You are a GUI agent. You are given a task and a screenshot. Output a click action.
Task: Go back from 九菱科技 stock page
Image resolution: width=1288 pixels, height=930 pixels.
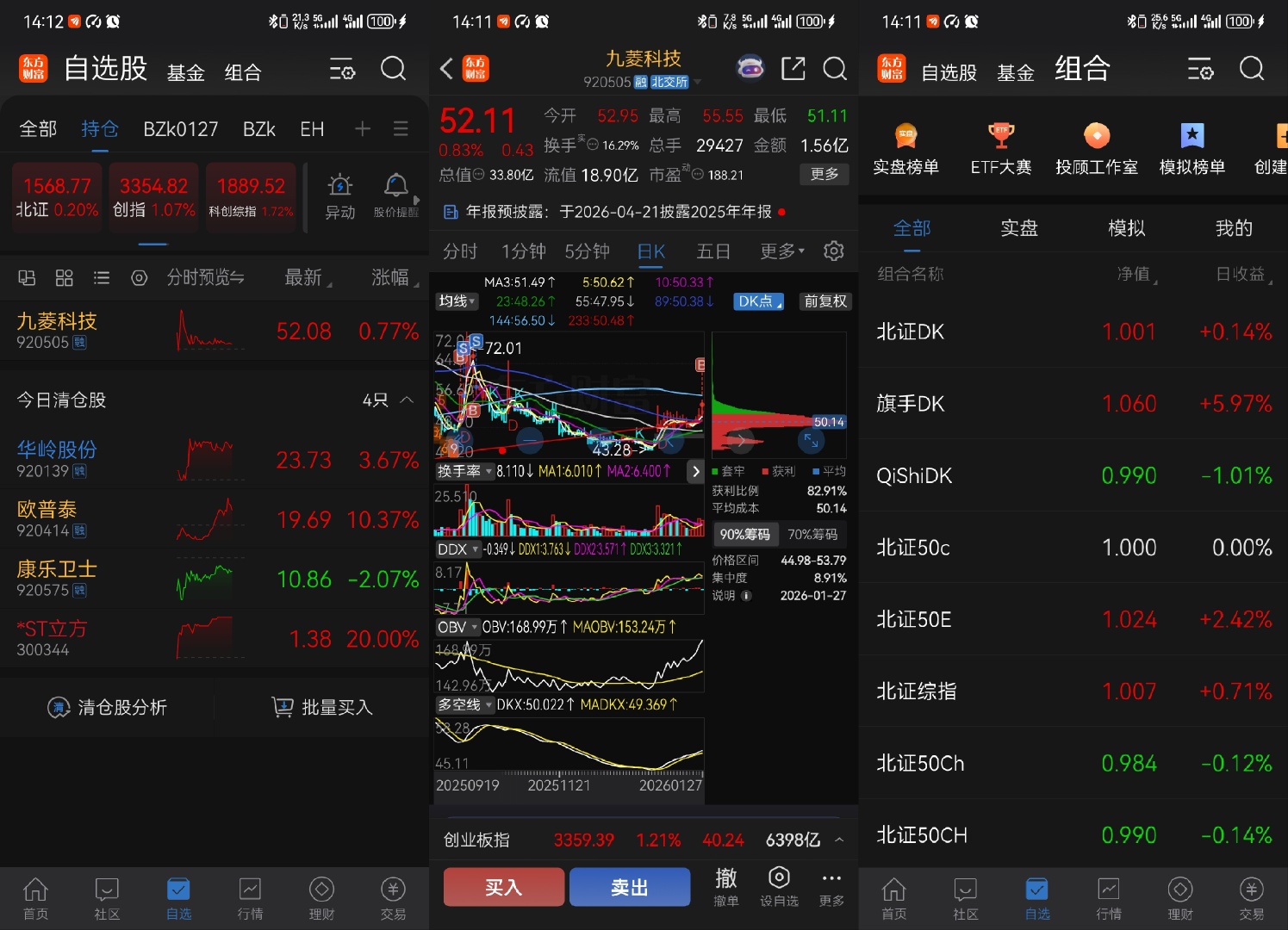click(446, 69)
